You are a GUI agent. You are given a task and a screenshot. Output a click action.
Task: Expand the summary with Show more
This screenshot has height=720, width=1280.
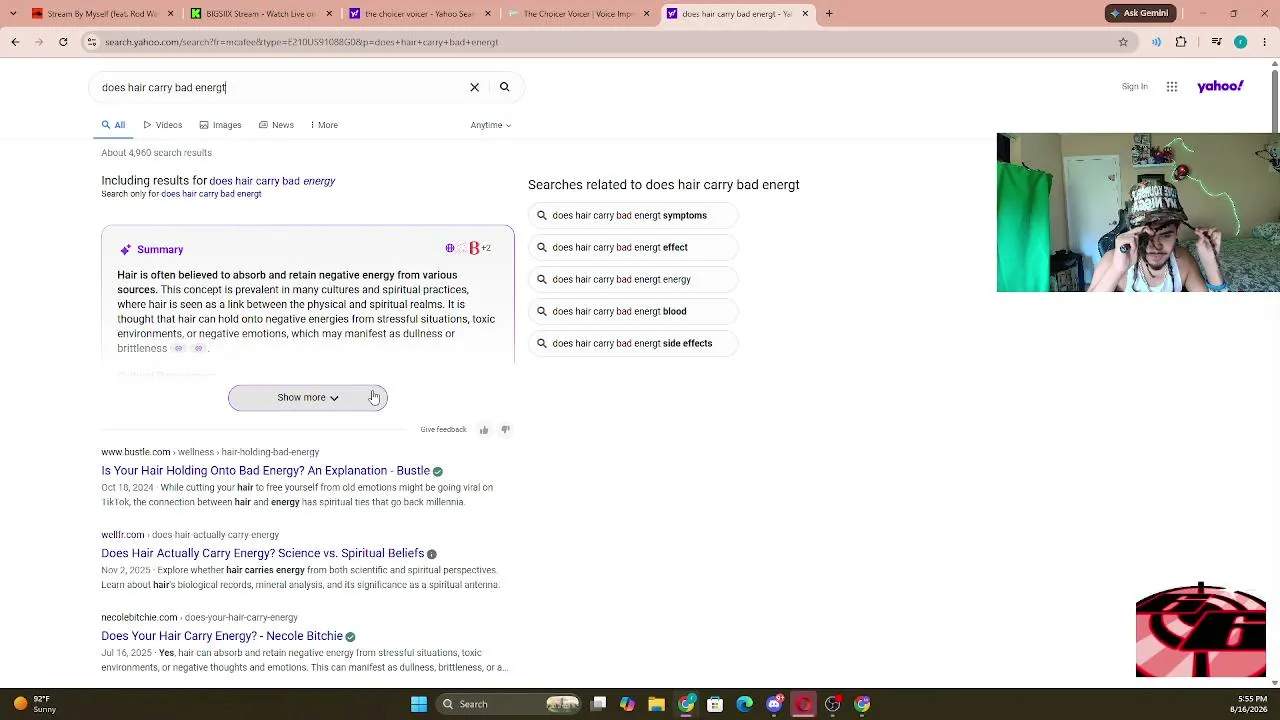tap(308, 398)
